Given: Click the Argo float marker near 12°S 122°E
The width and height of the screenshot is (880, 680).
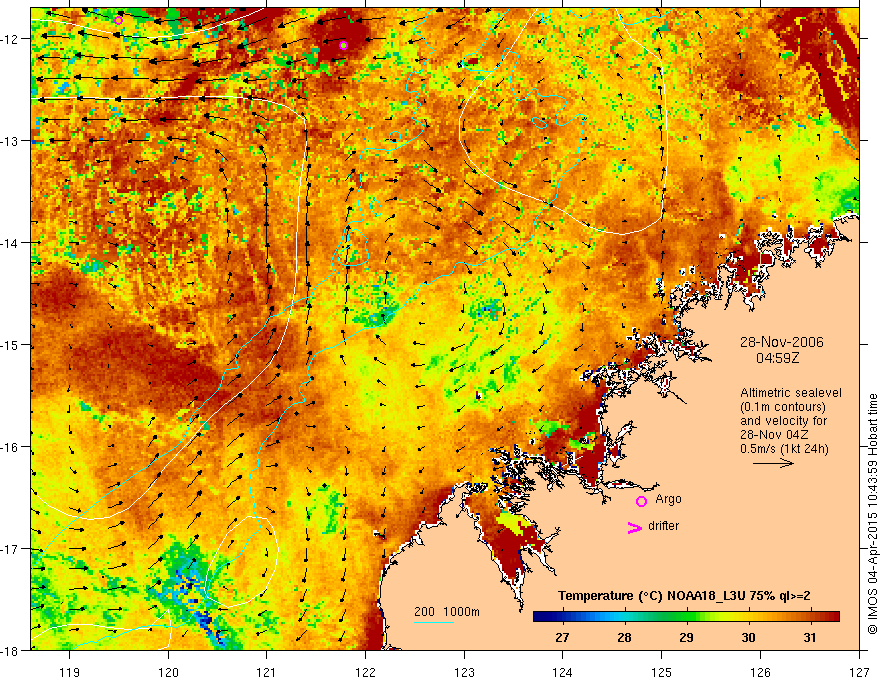Looking at the screenshot, I should pyautogui.click(x=343, y=45).
